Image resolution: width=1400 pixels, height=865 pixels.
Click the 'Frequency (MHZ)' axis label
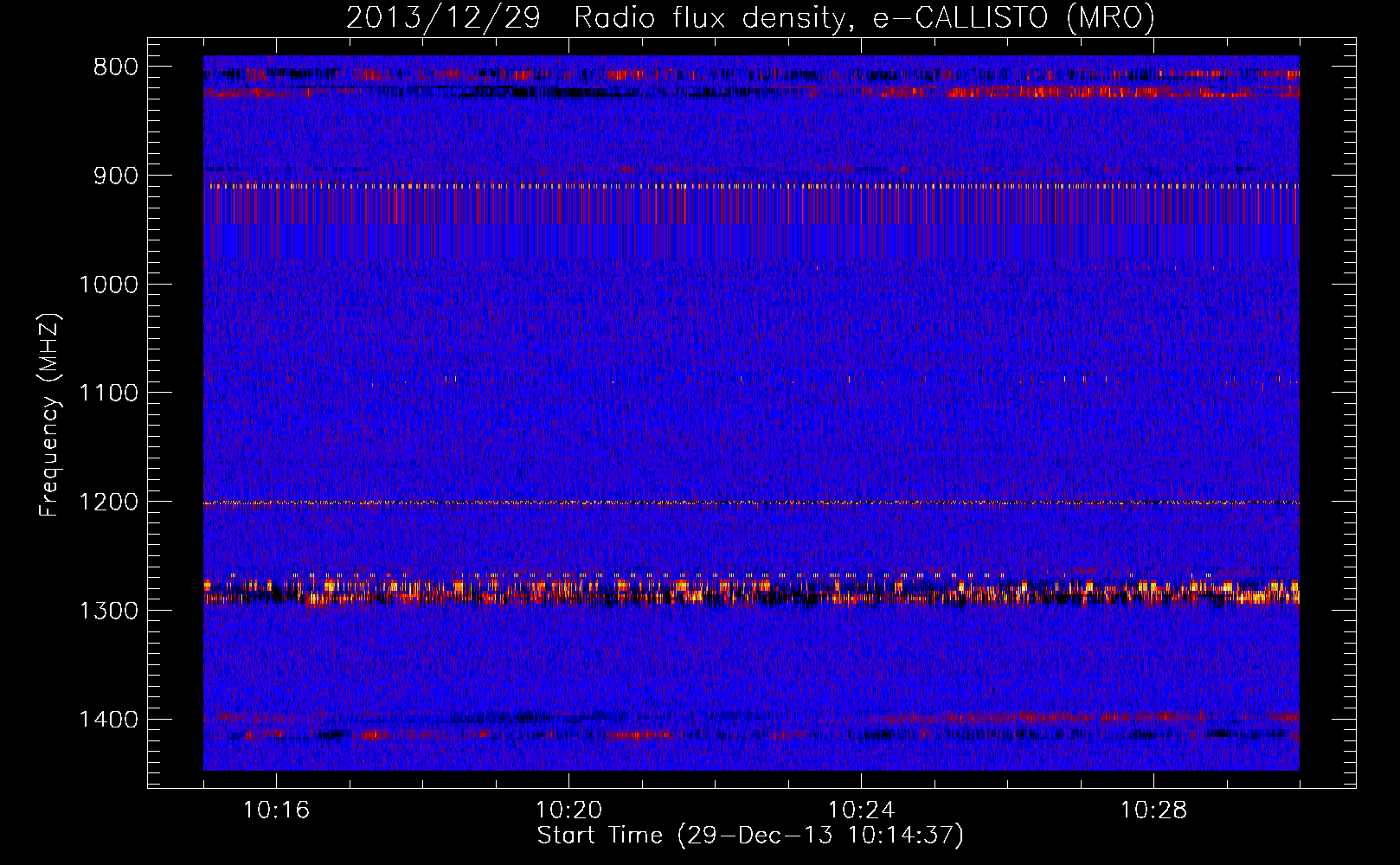pos(49,414)
